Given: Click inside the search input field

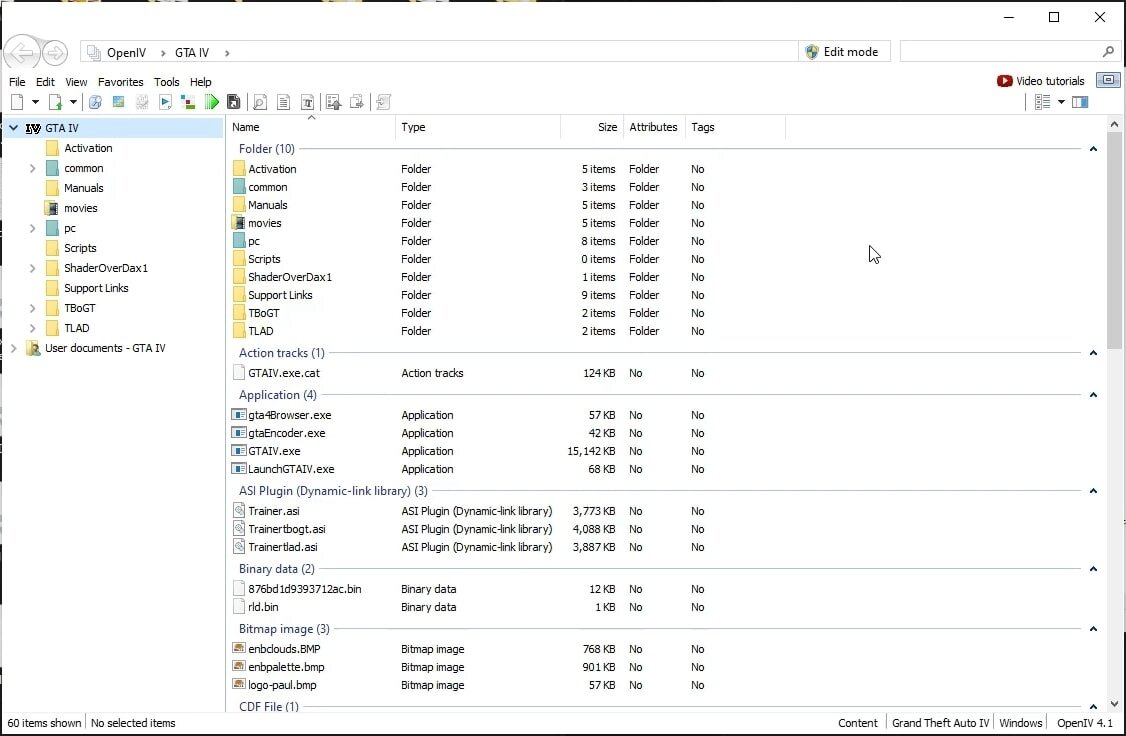Looking at the screenshot, I should [1000, 52].
